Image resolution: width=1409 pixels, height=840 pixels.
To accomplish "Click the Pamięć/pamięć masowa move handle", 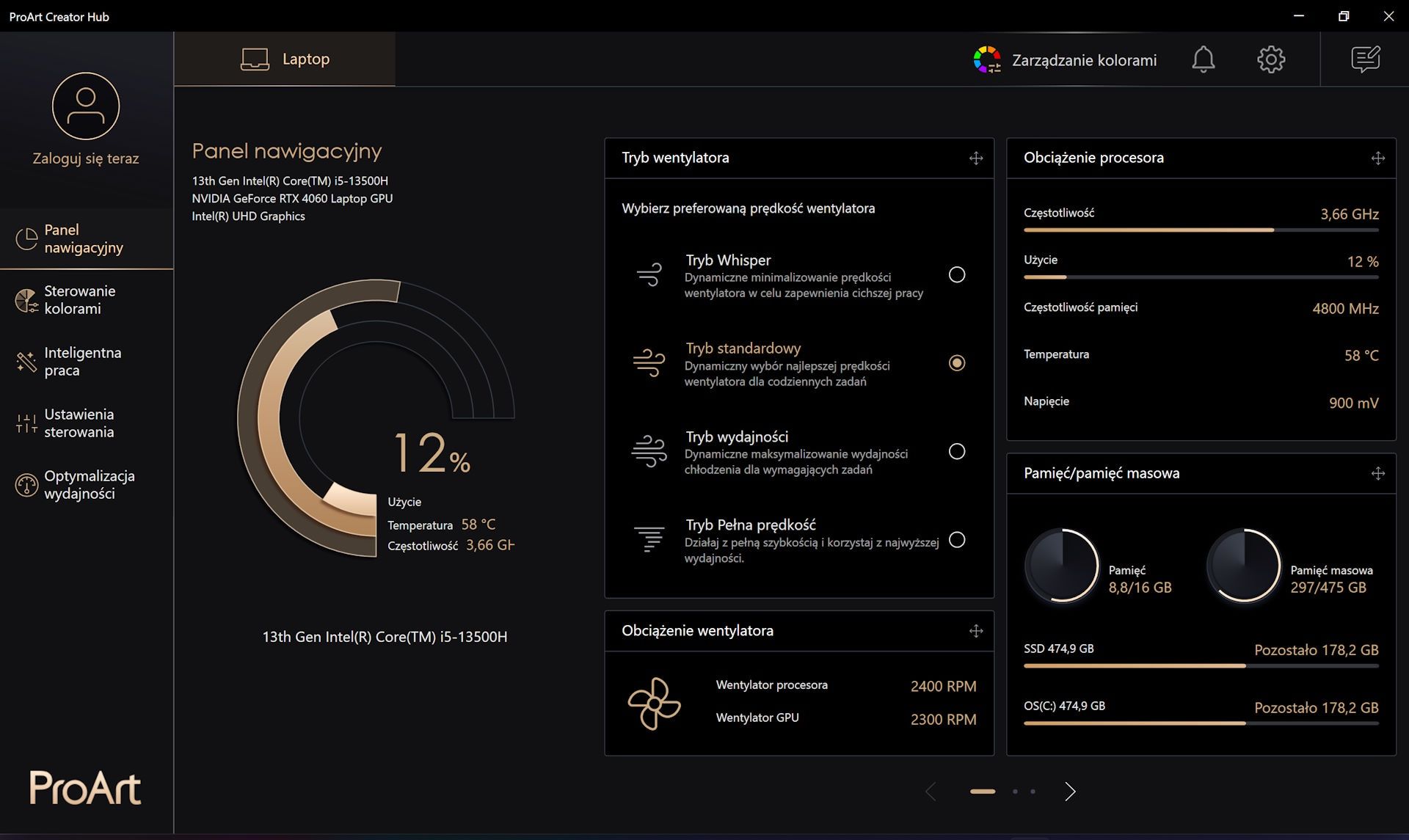I will 1378,473.
